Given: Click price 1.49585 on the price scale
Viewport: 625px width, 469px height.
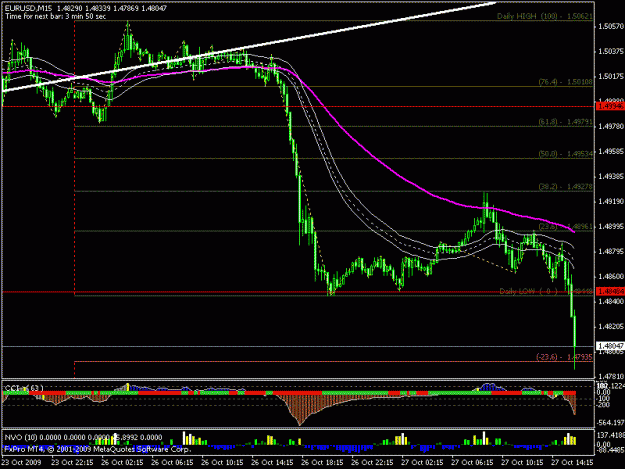Looking at the screenshot, I should (x=611, y=151).
